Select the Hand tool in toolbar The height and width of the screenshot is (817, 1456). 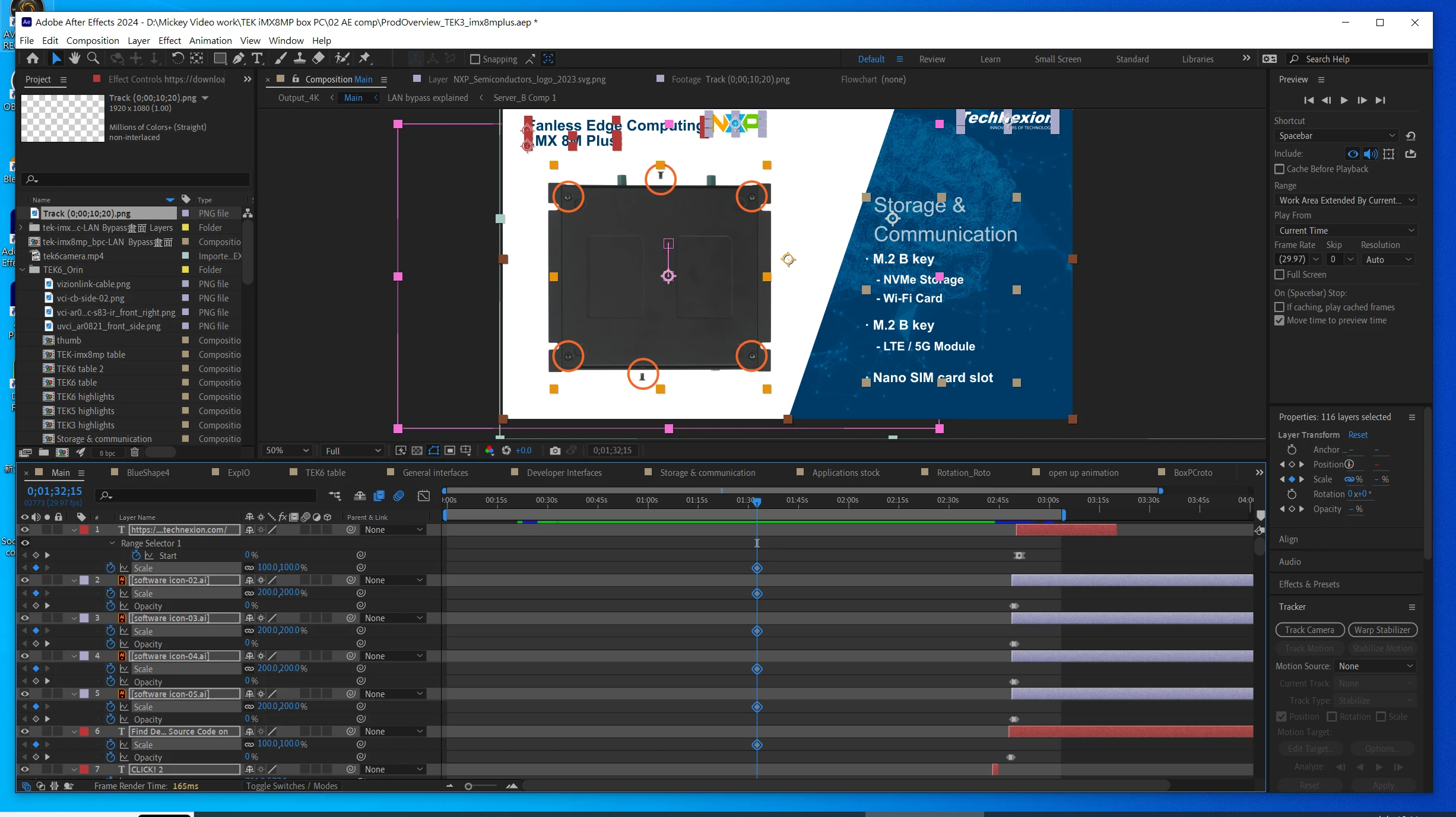(x=74, y=58)
